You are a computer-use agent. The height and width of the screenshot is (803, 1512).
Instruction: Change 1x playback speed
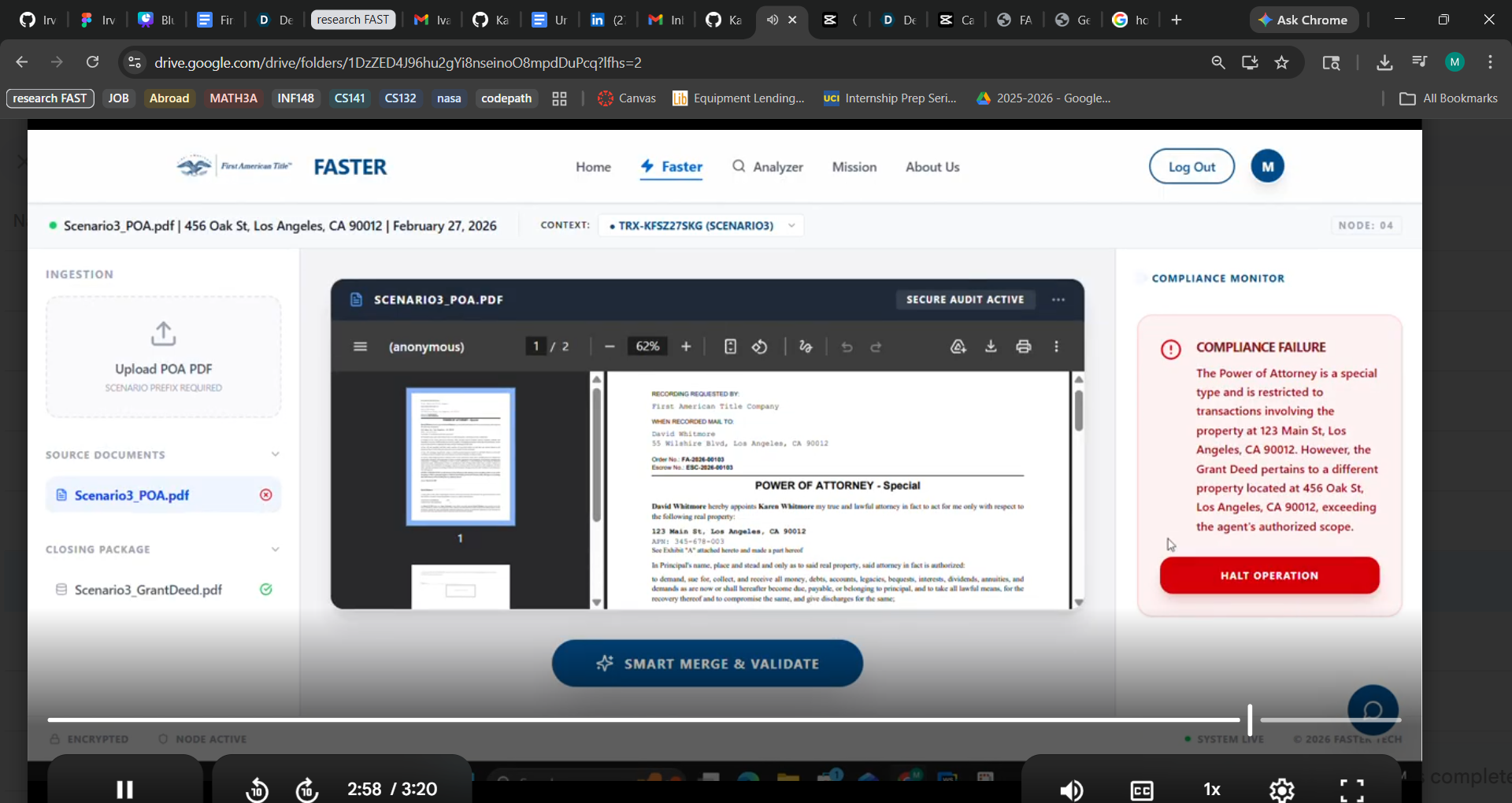tap(1212, 790)
